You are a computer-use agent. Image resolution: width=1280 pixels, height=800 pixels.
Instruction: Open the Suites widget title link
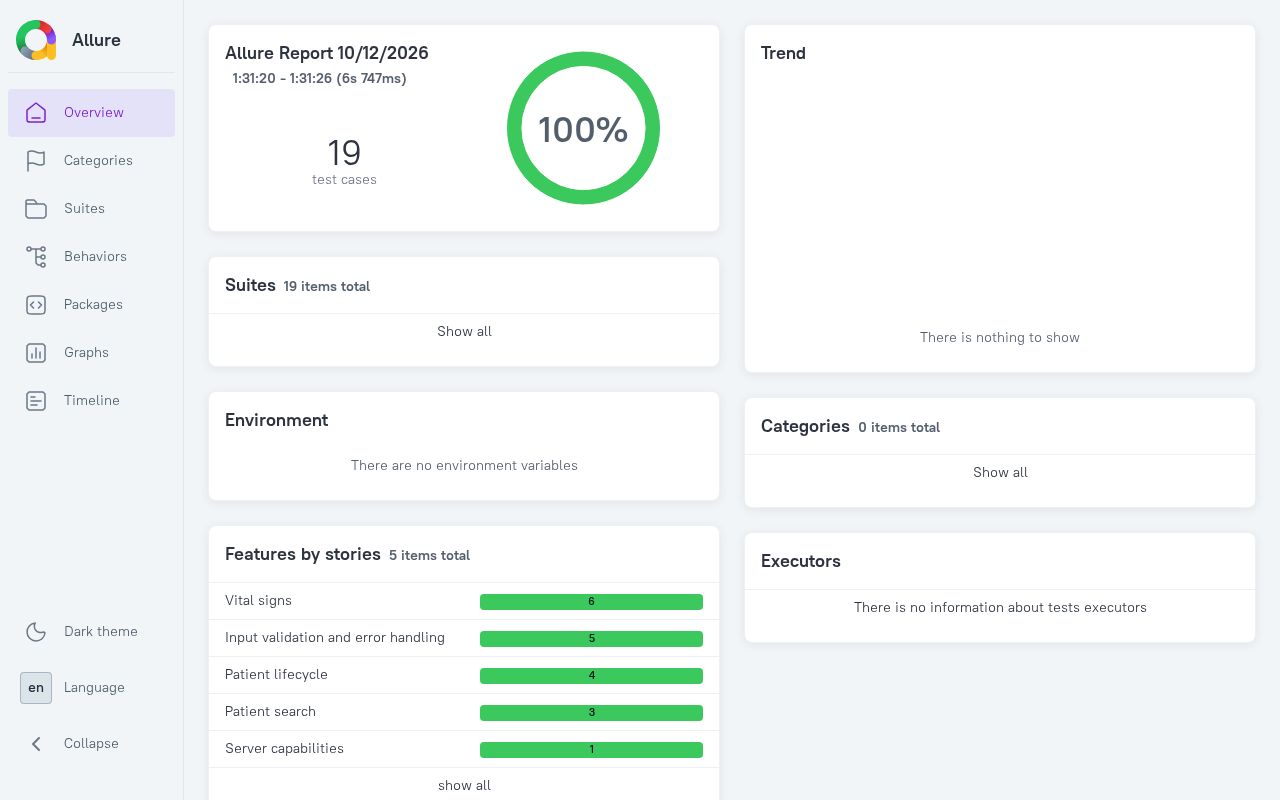[250, 285]
